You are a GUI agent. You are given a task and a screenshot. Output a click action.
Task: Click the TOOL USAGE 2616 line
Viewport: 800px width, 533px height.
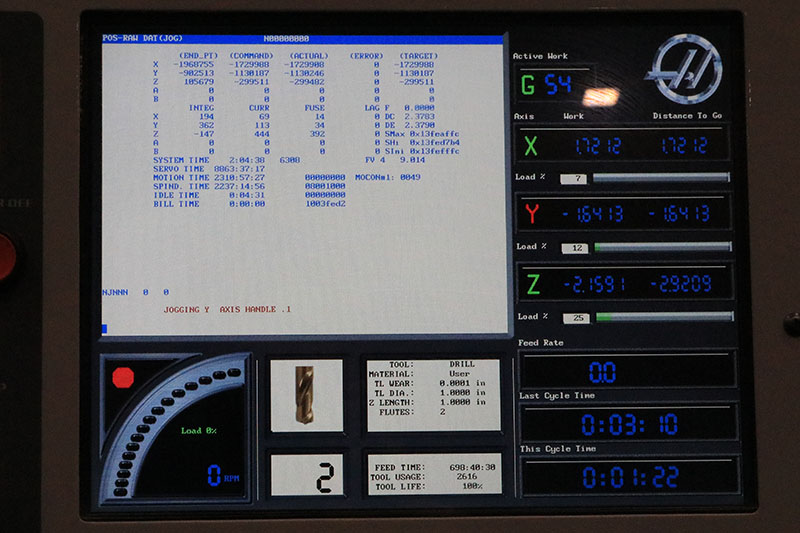coord(423,476)
